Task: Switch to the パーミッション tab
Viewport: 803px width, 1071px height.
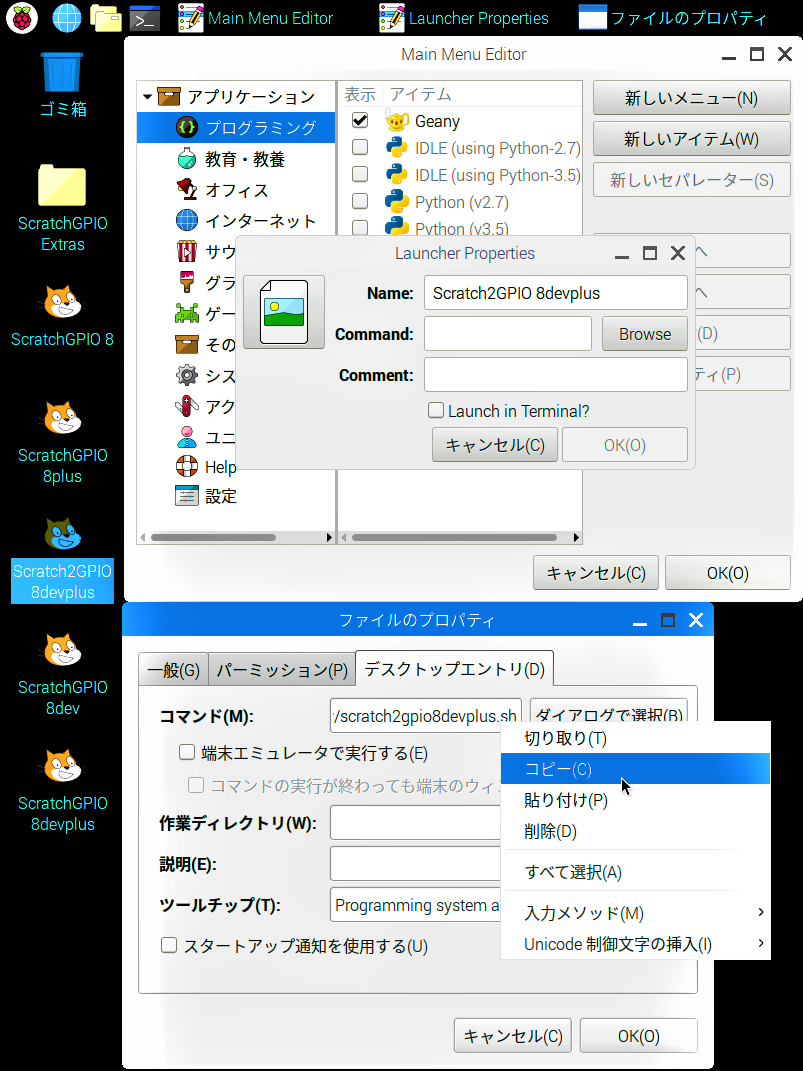Action: [x=282, y=669]
